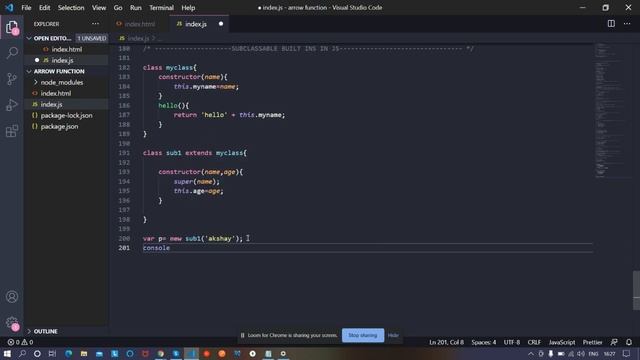640x360 pixels.
Task: Open the Source Control view
Action: [x=12, y=79]
